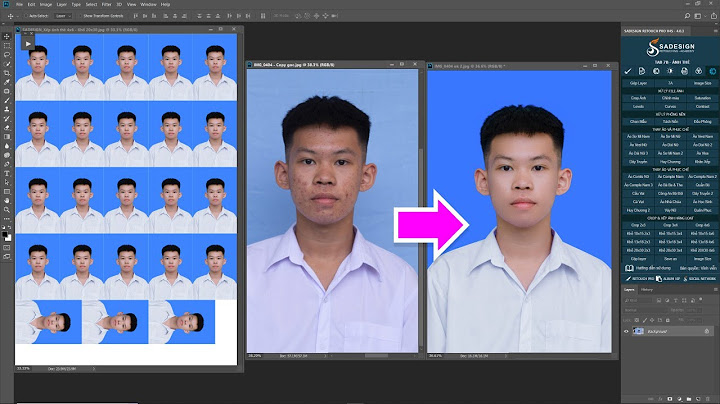Click the play button on contact sheet document

[28, 44]
